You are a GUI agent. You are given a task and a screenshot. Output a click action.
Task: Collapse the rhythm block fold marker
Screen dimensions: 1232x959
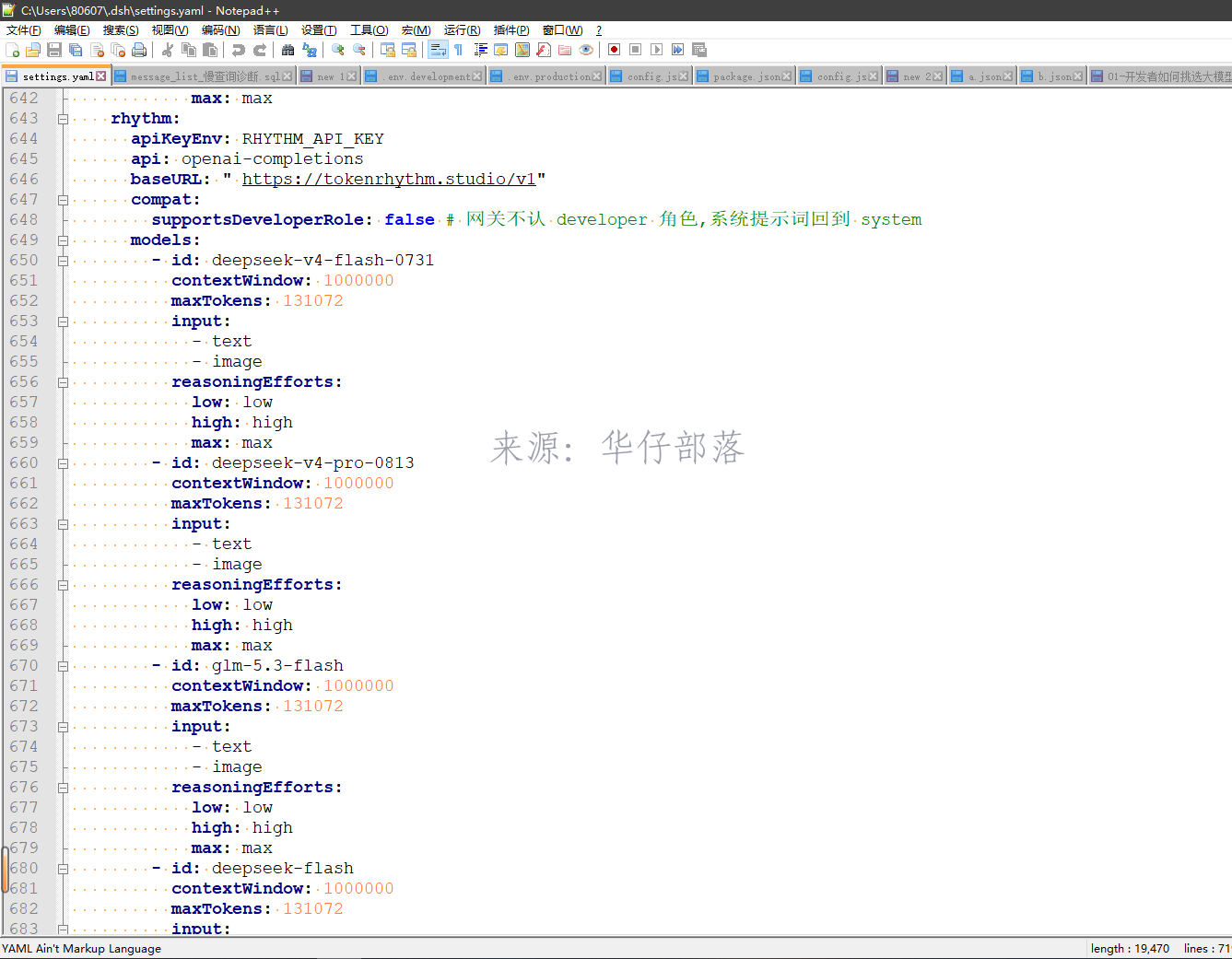[x=63, y=119]
